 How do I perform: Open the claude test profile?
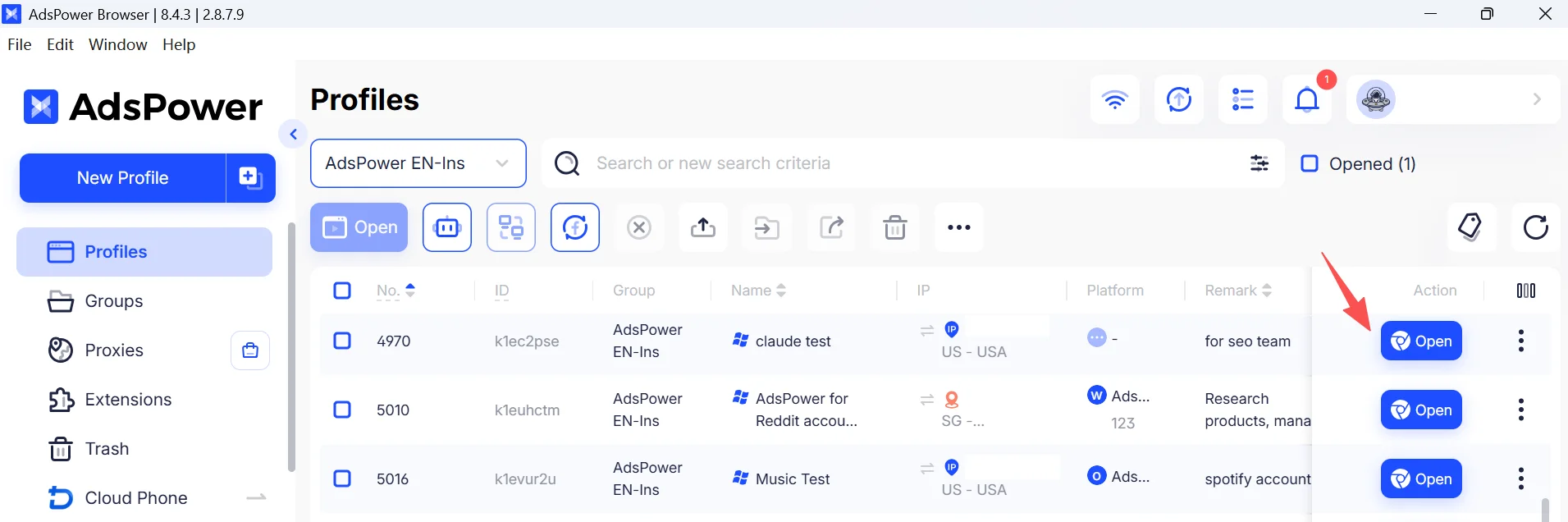click(x=1421, y=341)
